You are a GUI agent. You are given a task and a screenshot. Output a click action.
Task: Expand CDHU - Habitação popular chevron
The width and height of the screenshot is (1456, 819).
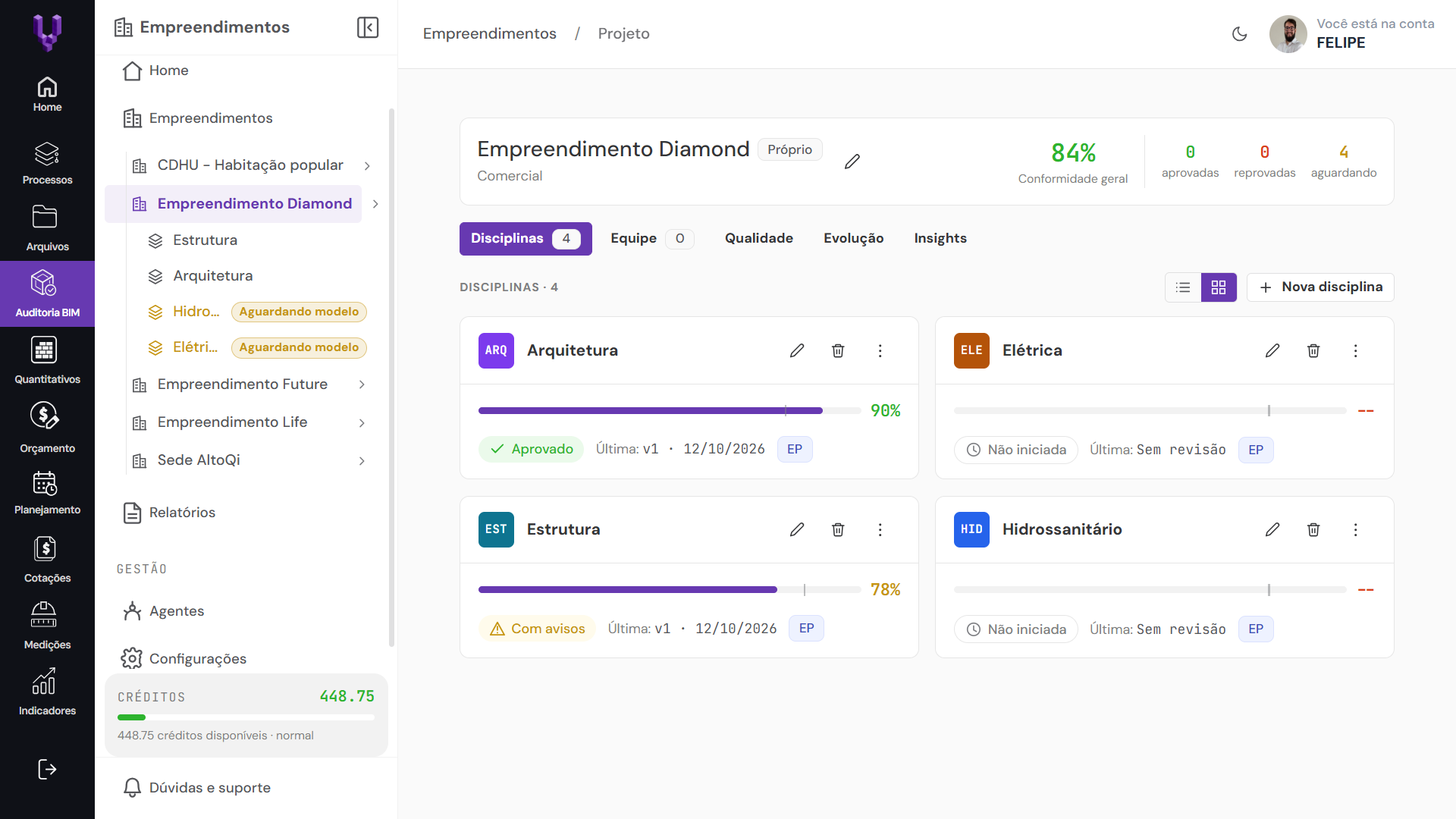click(x=367, y=165)
